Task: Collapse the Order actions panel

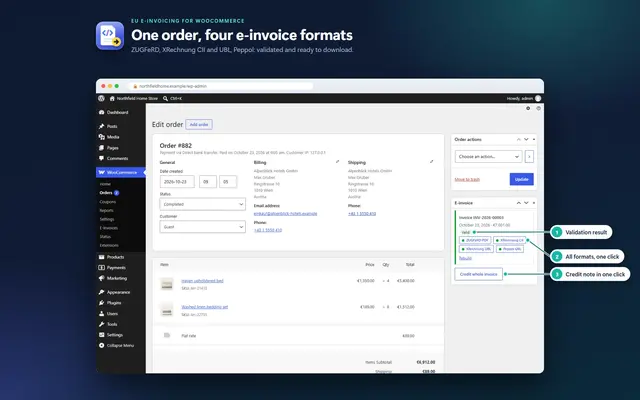Action: [534, 140]
